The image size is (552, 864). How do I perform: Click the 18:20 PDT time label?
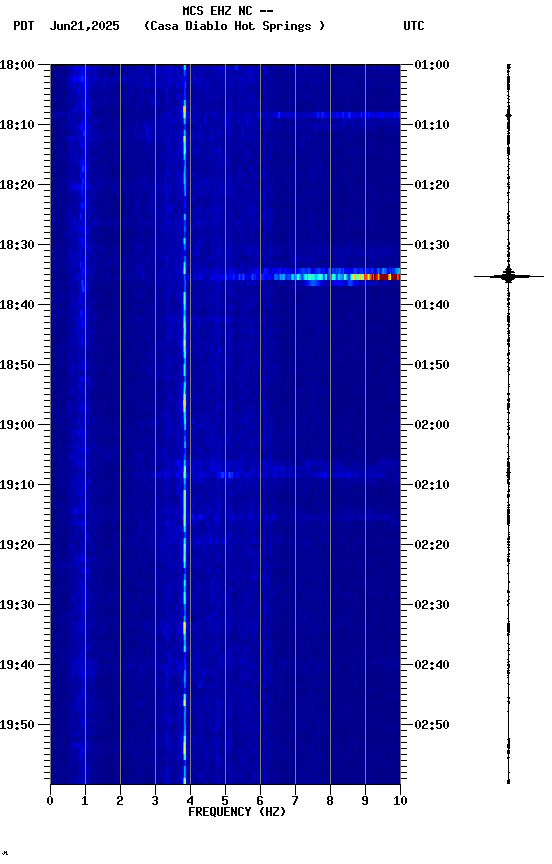(17, 185)
